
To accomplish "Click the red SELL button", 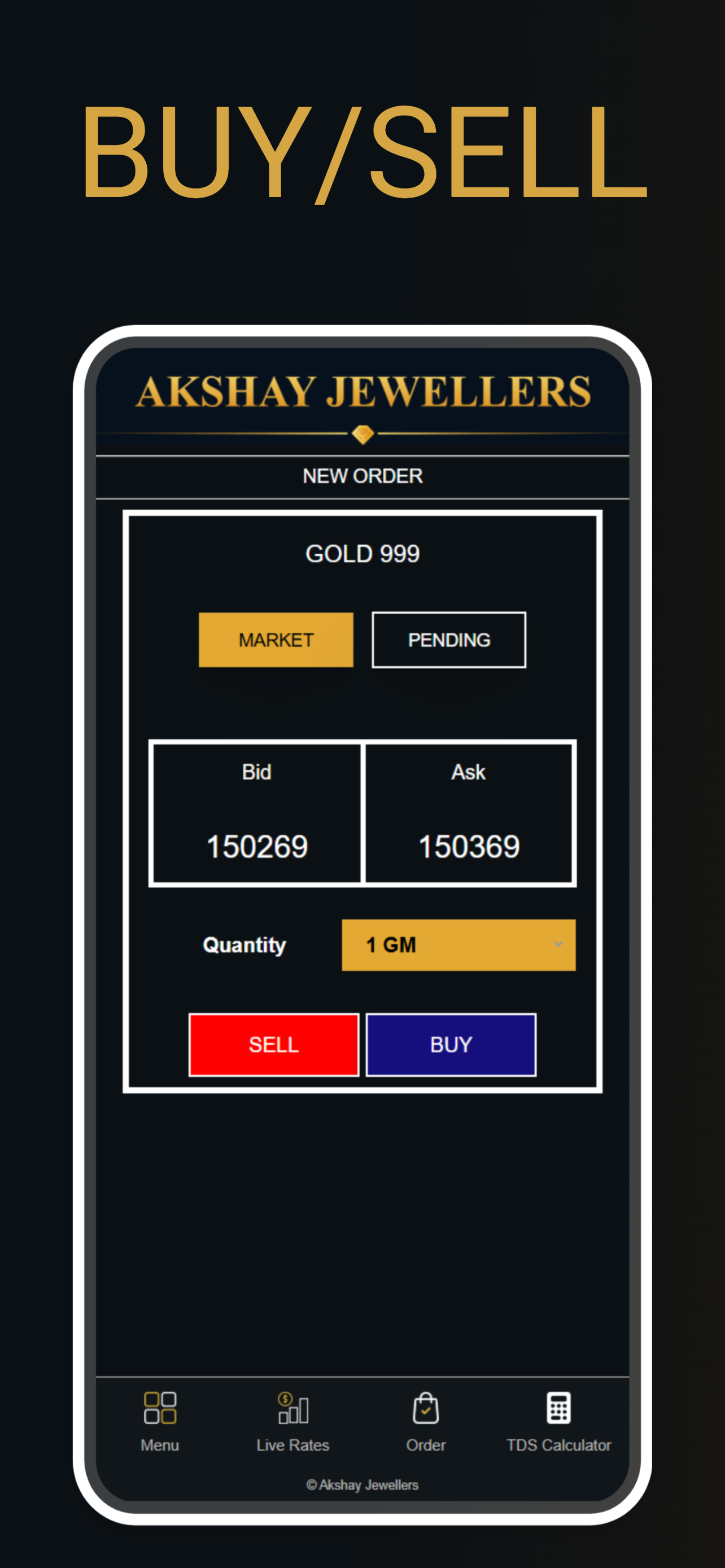I will [x=274, y=1045].
